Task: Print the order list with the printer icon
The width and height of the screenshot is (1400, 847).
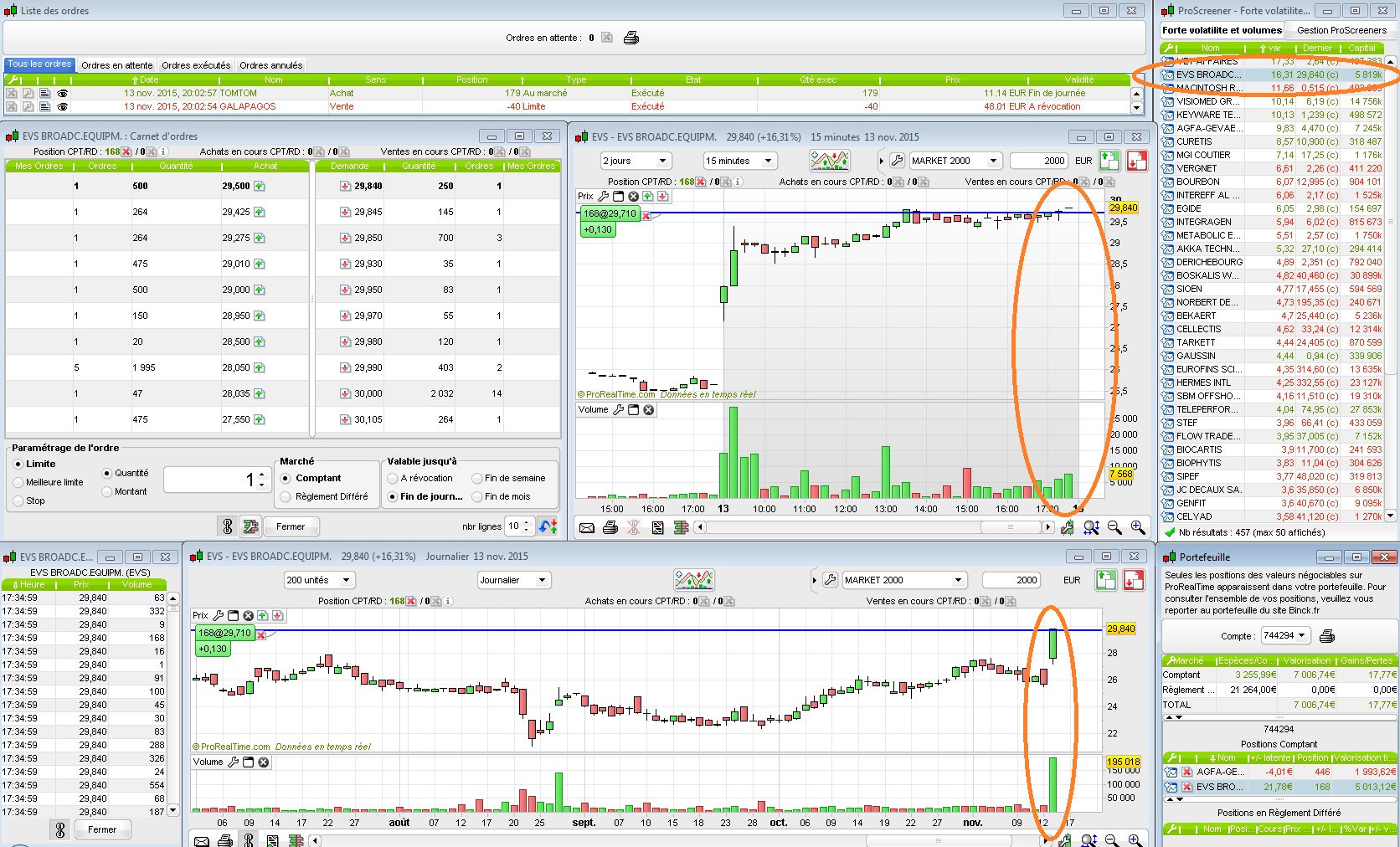Action: click(x=631, y=38)
